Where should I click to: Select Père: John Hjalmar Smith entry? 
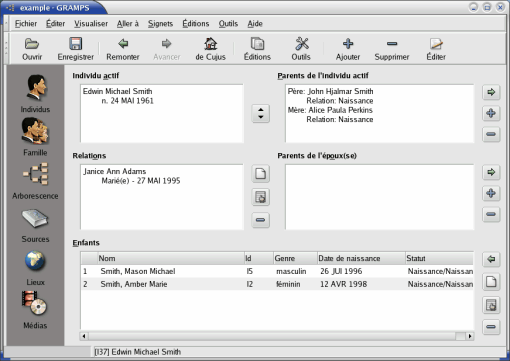pos(330,91)
